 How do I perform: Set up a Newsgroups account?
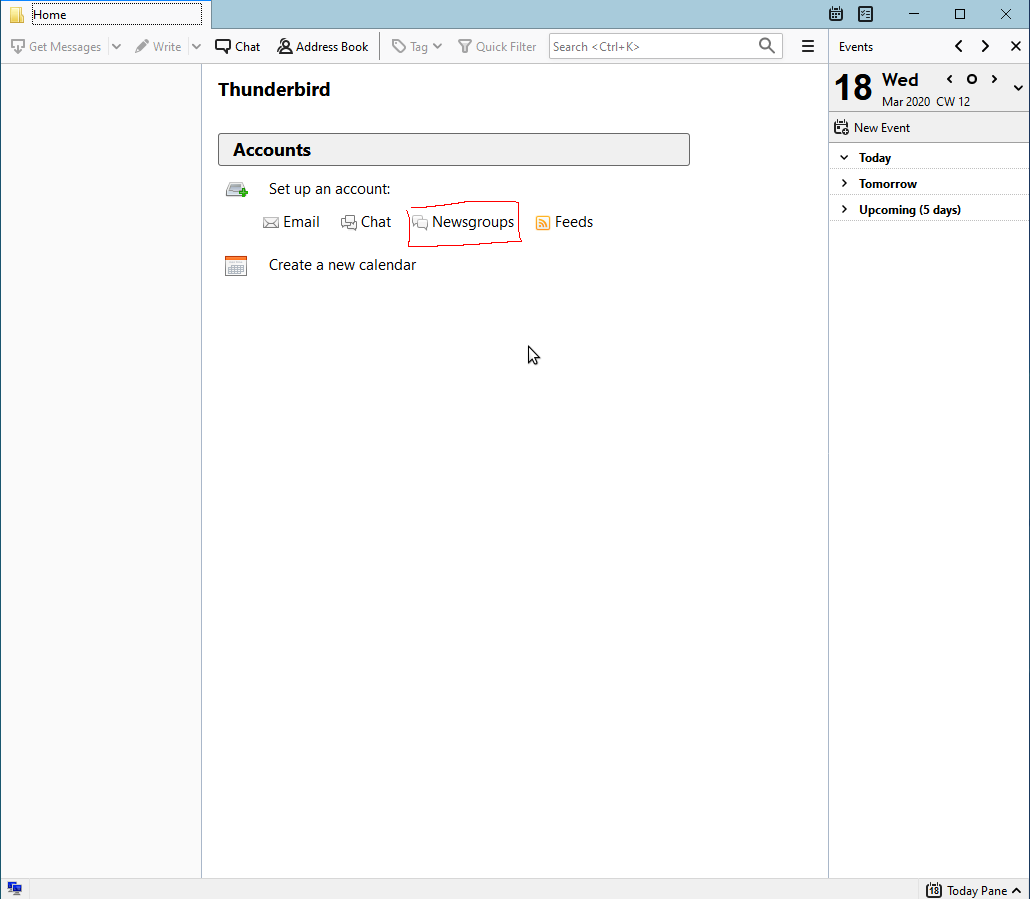coord(472,222)
